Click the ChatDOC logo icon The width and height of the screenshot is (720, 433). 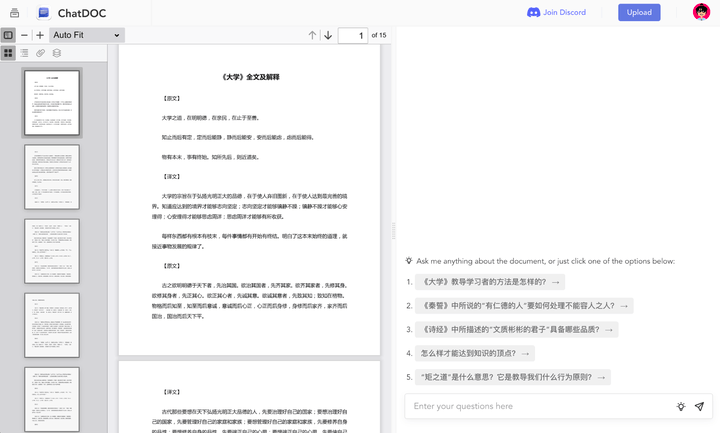[44, 13]
